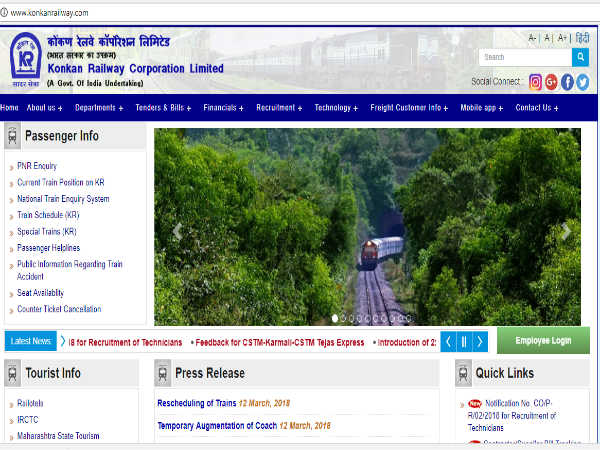Click the Press Release train icon
The height and width of the screenshot is (450, 600).
pos(162,373)
